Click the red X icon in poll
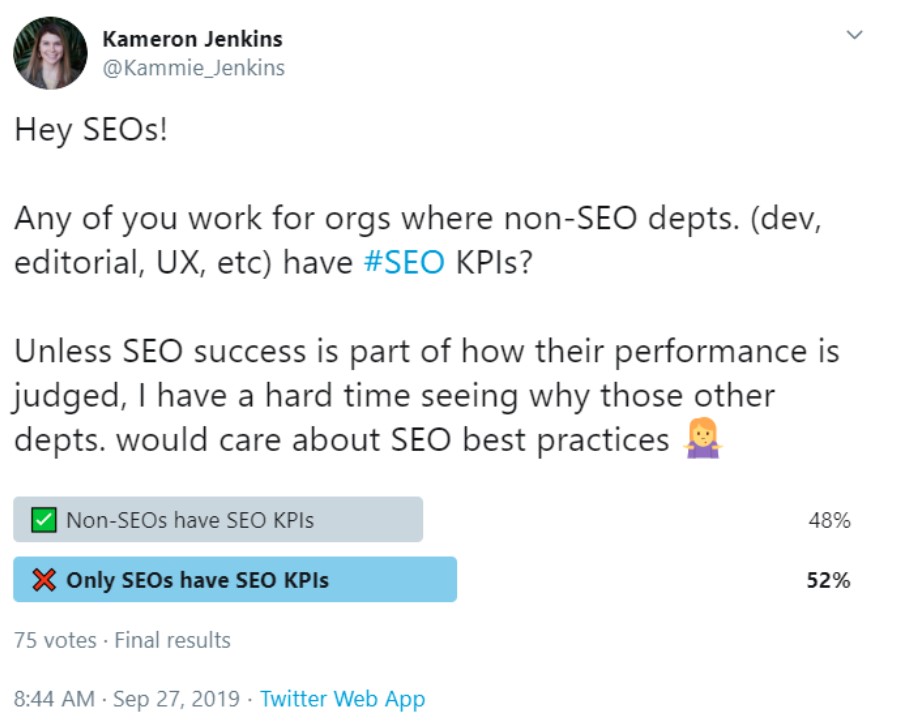The image size is (898, 725). click(x=43, y=580)
